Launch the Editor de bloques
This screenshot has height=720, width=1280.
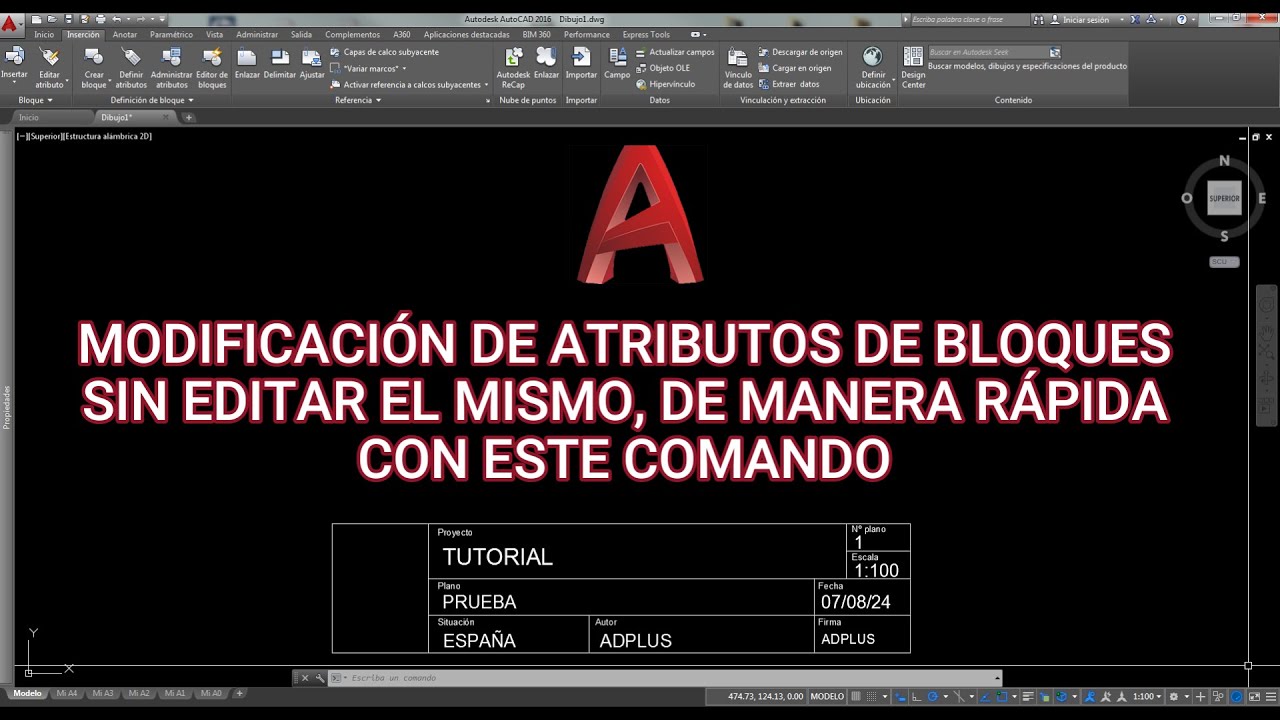click(212, 67)
